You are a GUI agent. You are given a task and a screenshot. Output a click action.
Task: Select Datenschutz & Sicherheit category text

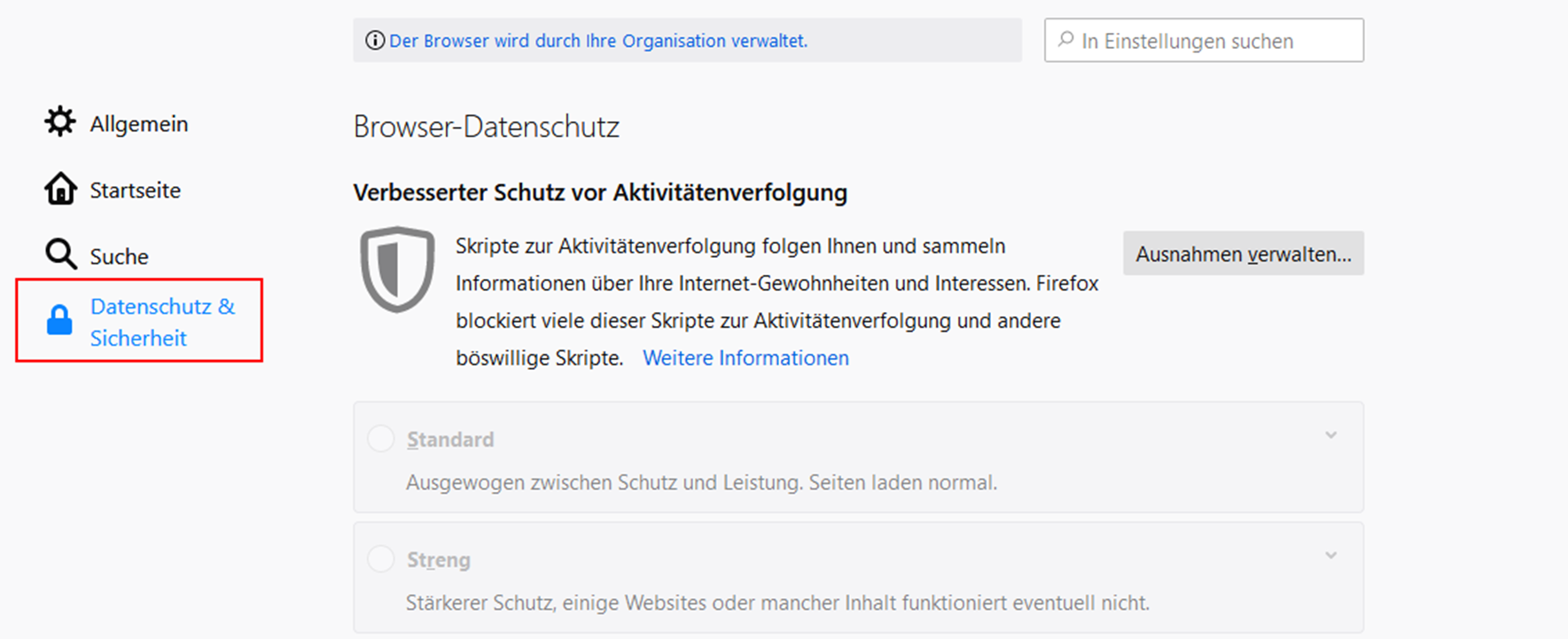pyautogui.click(x=162, y=322)
